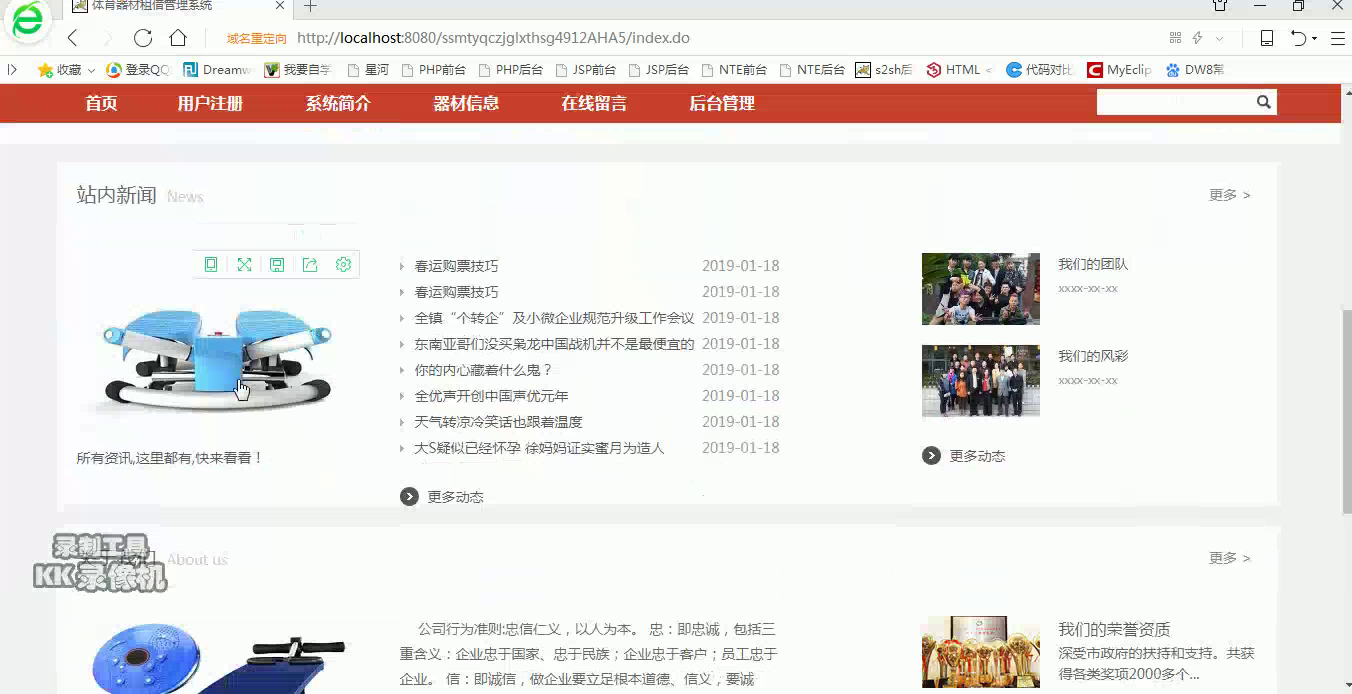Open the Dreamweaver bookmark
Image resolution: width=1352 pixels, height=694 pixels.
click(217, 70)
